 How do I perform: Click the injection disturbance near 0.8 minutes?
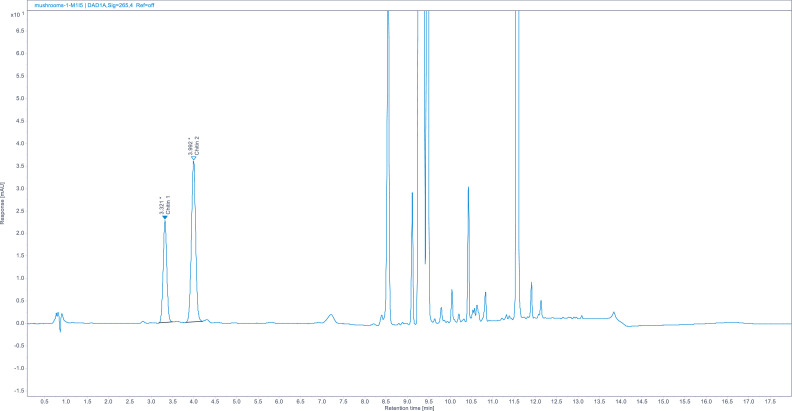point(59,315)
